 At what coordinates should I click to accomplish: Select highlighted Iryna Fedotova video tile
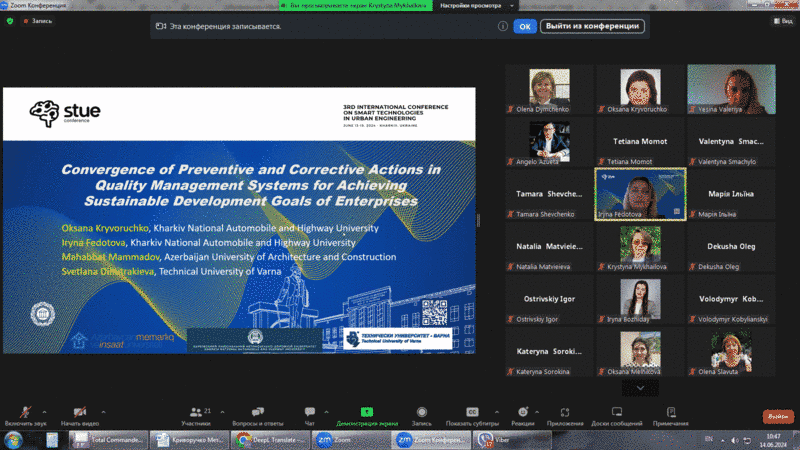(x=640, y=194)
